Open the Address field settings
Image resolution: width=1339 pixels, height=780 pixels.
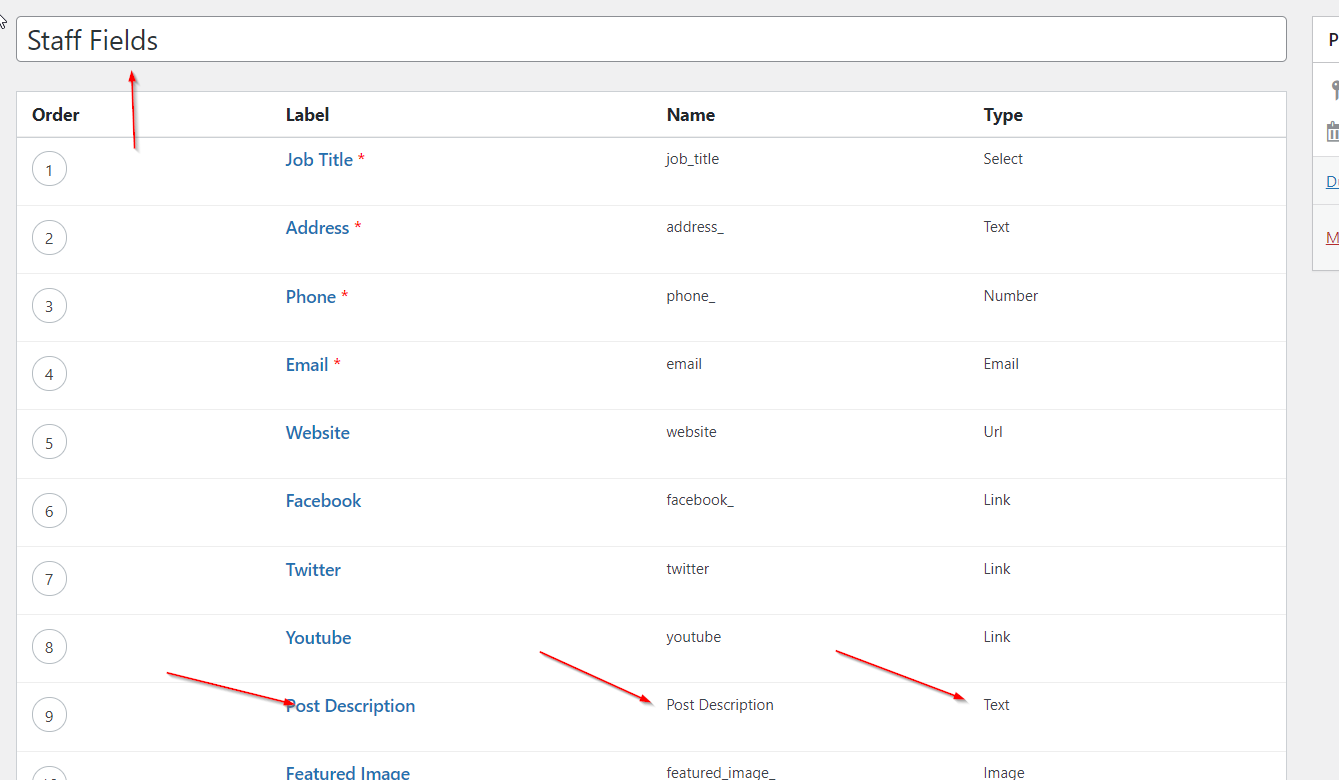click(x=317, y=228)
